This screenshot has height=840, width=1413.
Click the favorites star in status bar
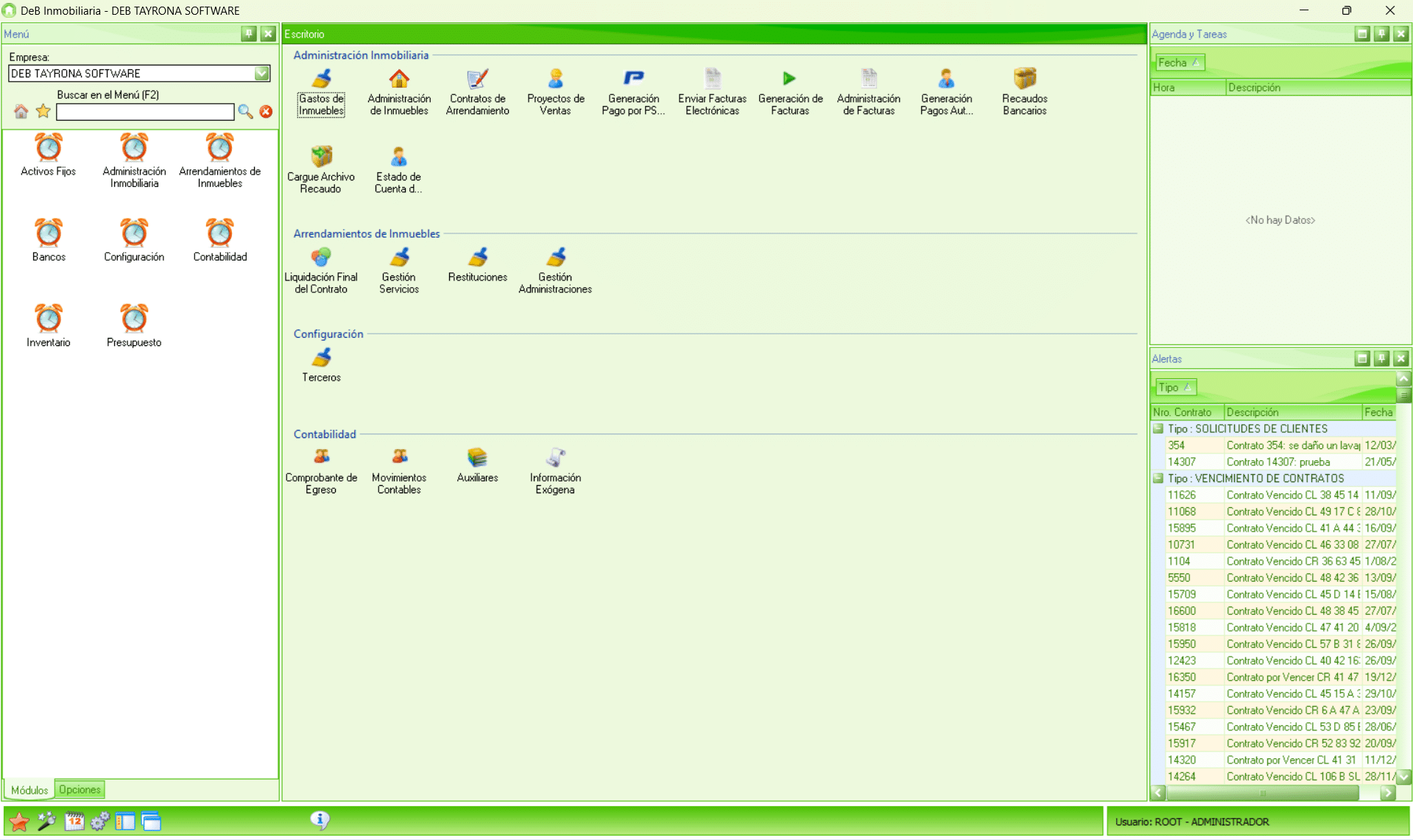[x=19, y=822]
